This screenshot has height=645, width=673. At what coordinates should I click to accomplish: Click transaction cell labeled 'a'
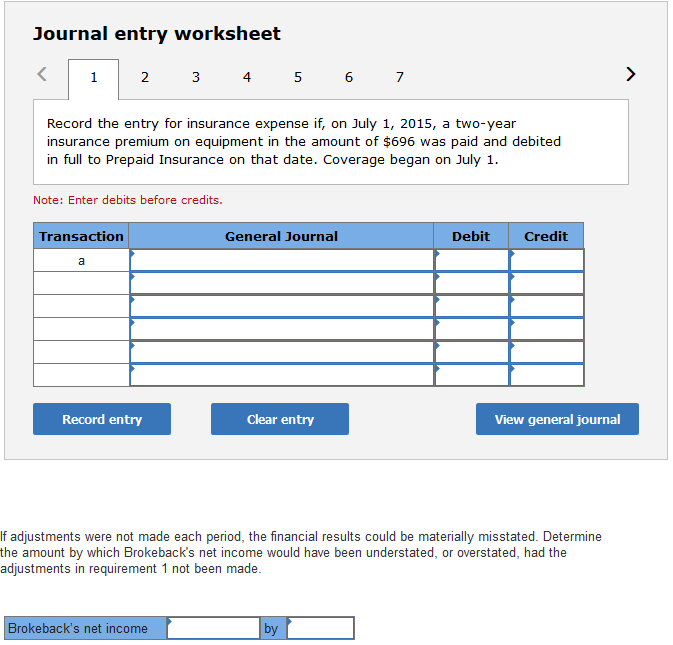coord(81,260)
